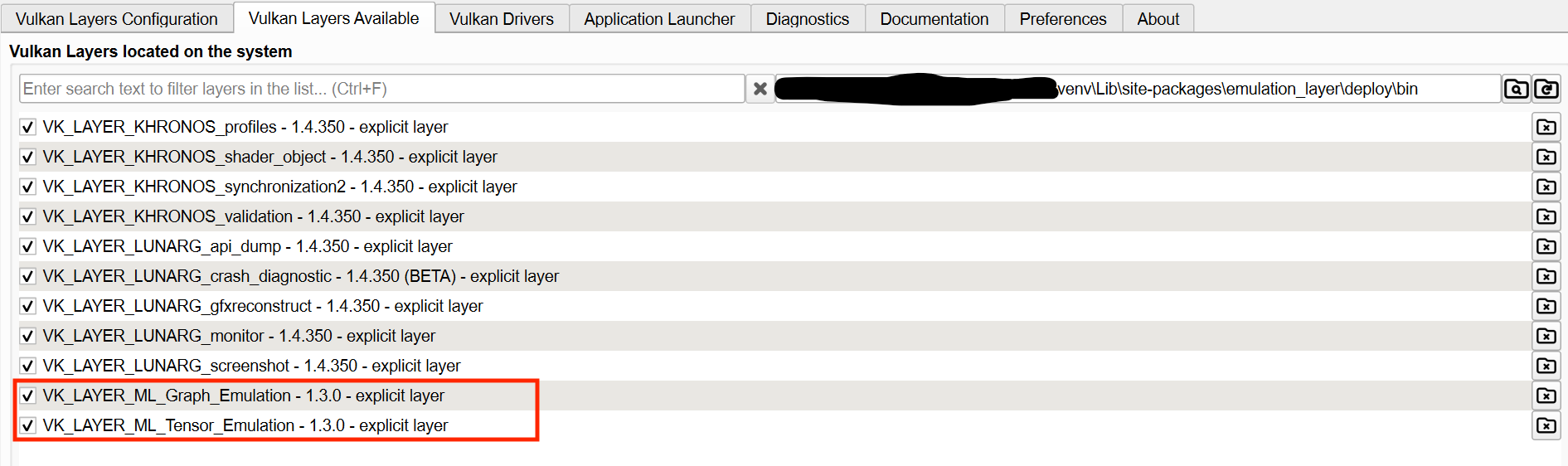
Task: Select the VK_LAYER_ML_Tensor_Emulation row text
Action: [x=245, y=425]
